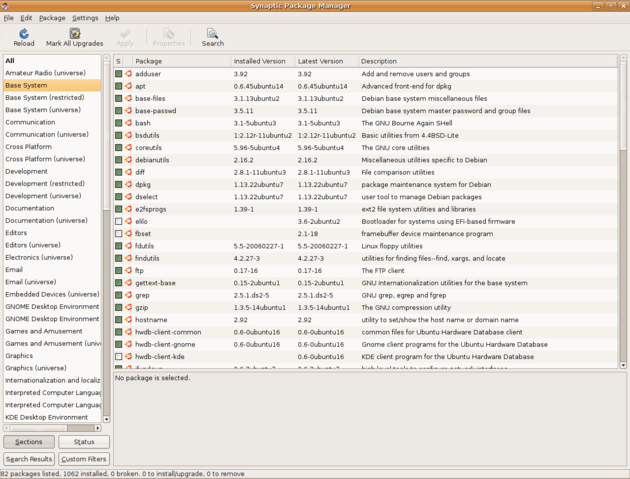Click the Status filter button
The height and width of the screenshot is (479, 630).
tap(84, 442)
